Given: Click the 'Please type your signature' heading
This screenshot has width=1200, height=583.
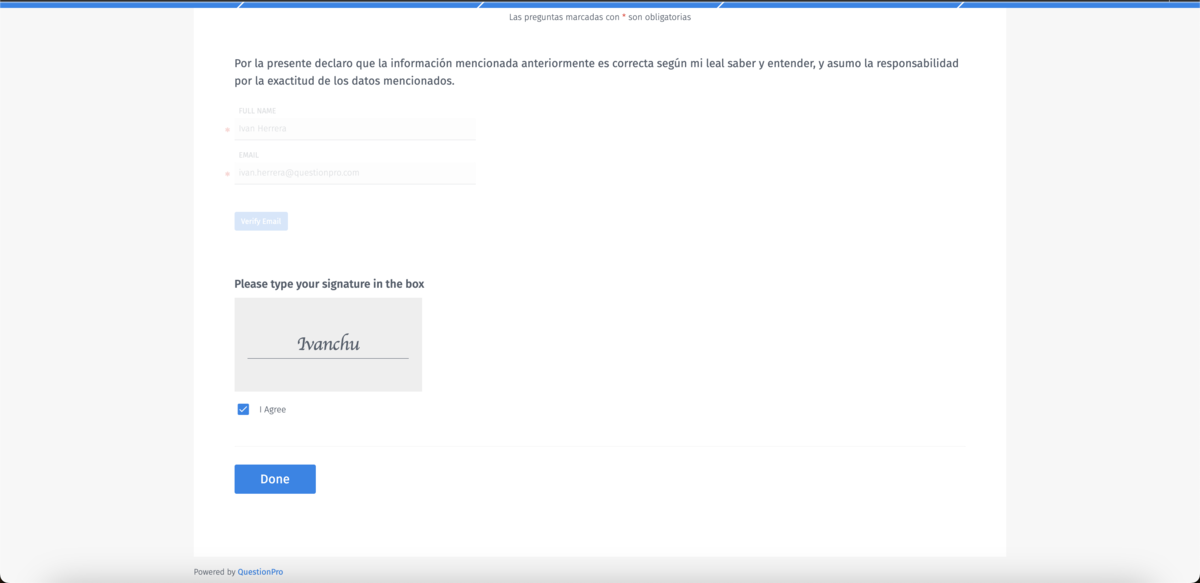Looking at the screenshot, I should coord(328,283).
